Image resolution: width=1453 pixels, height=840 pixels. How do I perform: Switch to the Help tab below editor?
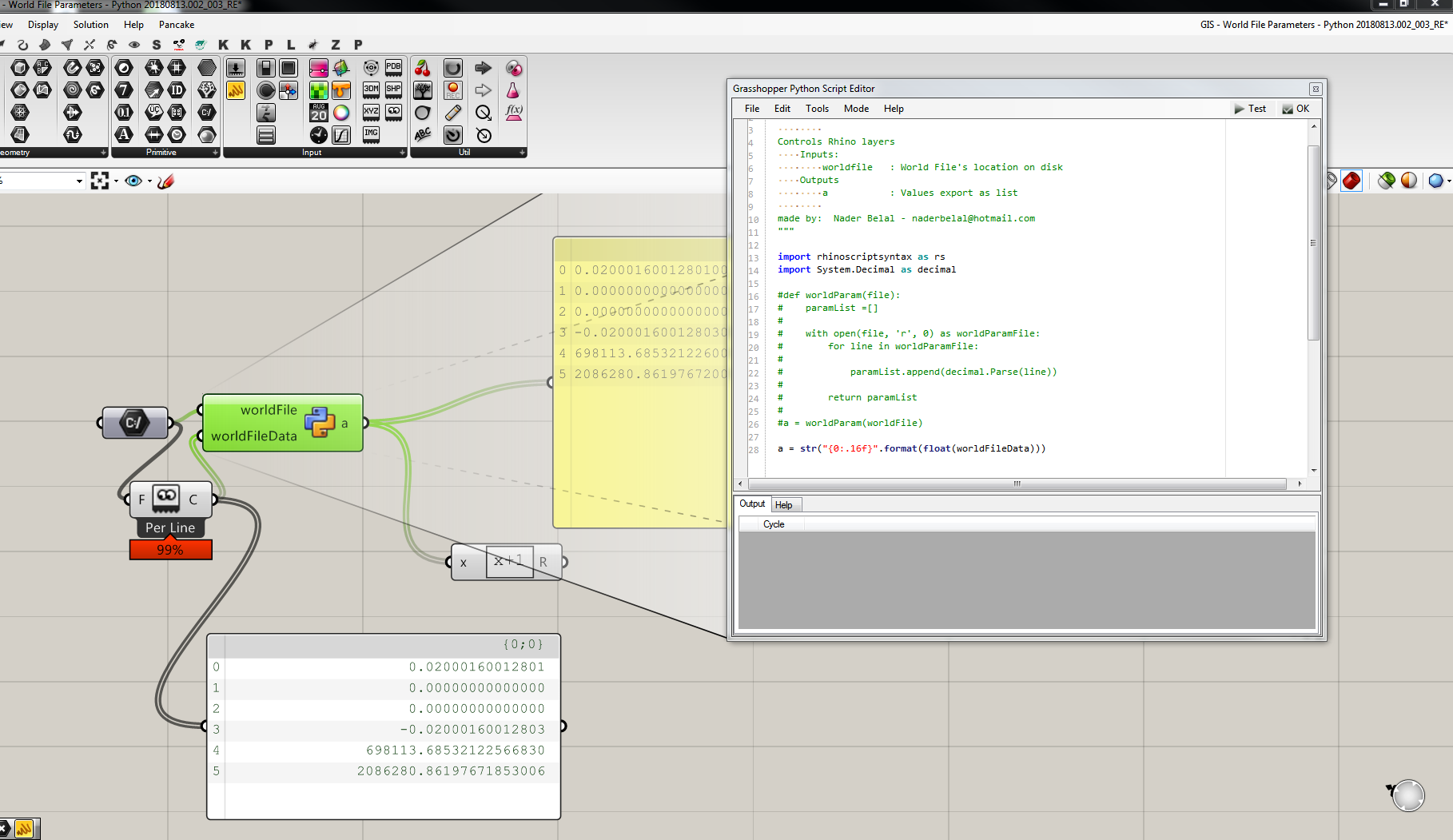tap(783, 505)
